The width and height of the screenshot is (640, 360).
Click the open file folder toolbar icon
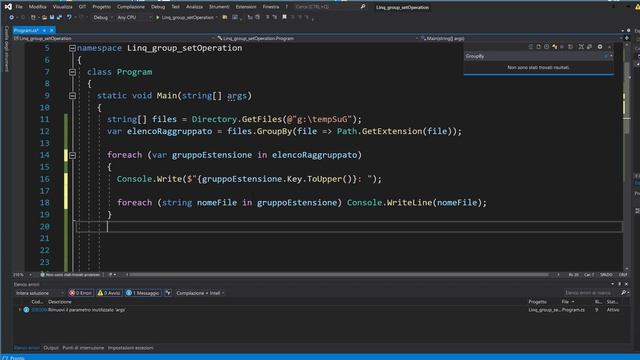coord(44,17)
